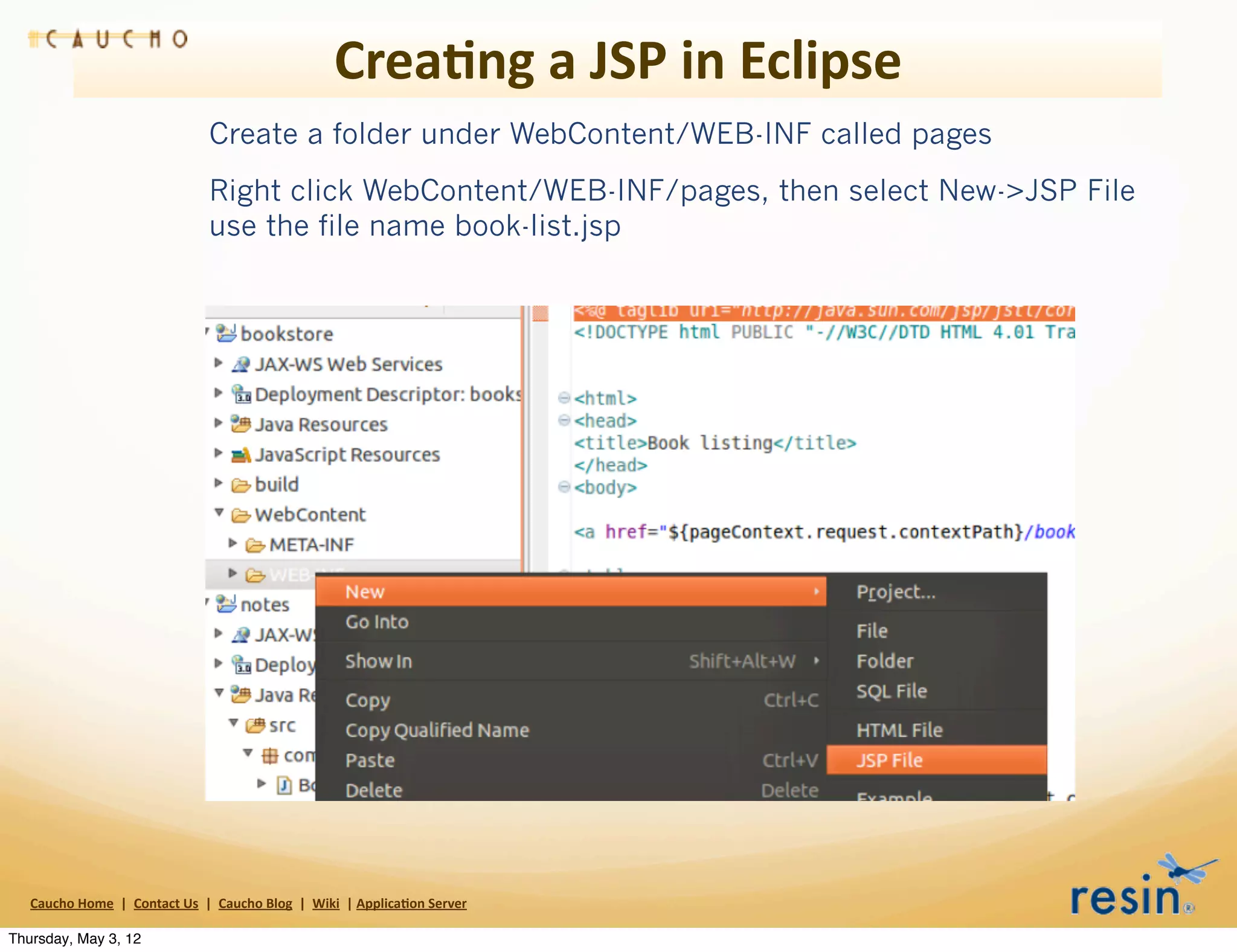Click the build folder icon
The image size is (1237, 952).
point(240,484)
